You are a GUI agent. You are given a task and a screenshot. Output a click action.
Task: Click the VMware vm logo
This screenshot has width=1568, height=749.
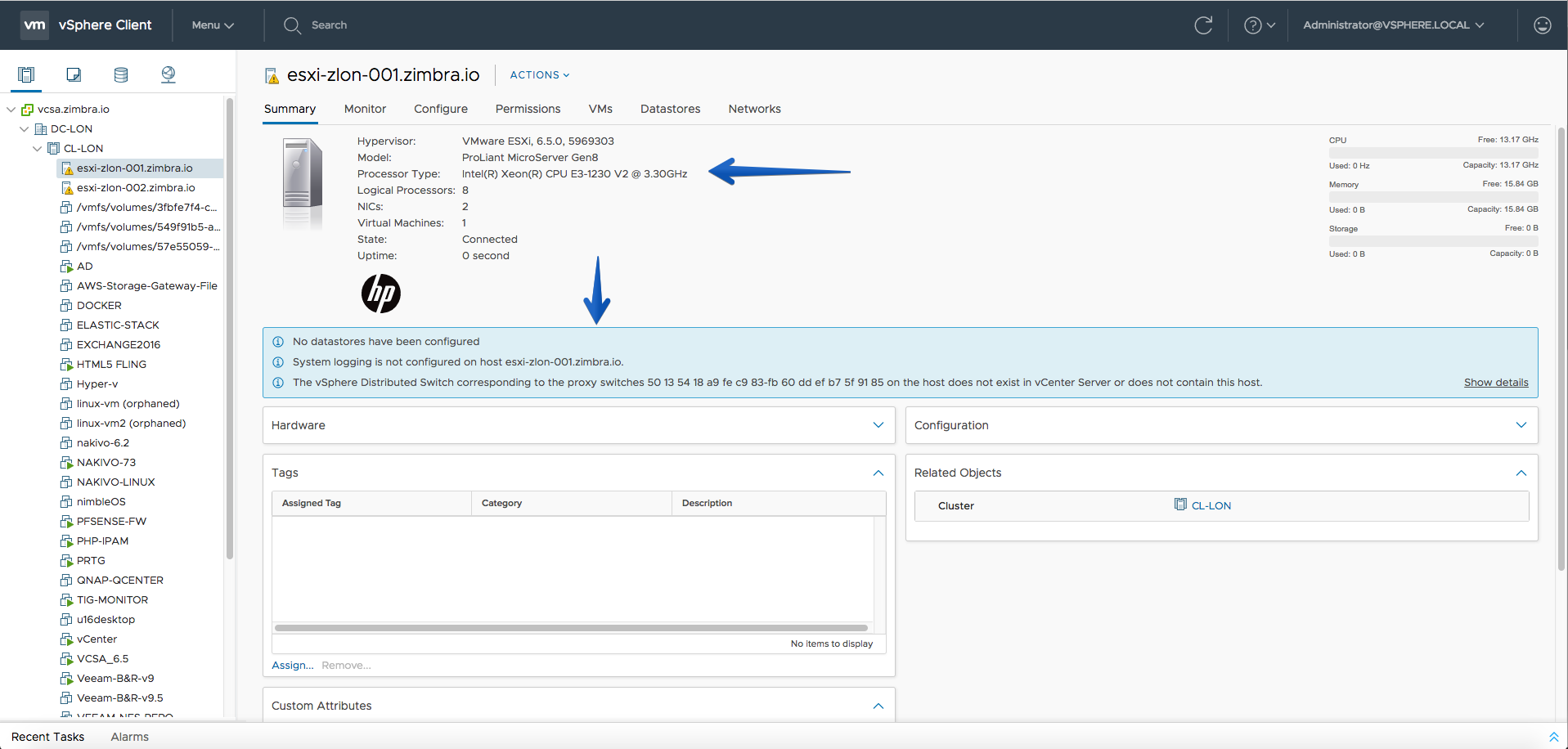tap(34, 25)
